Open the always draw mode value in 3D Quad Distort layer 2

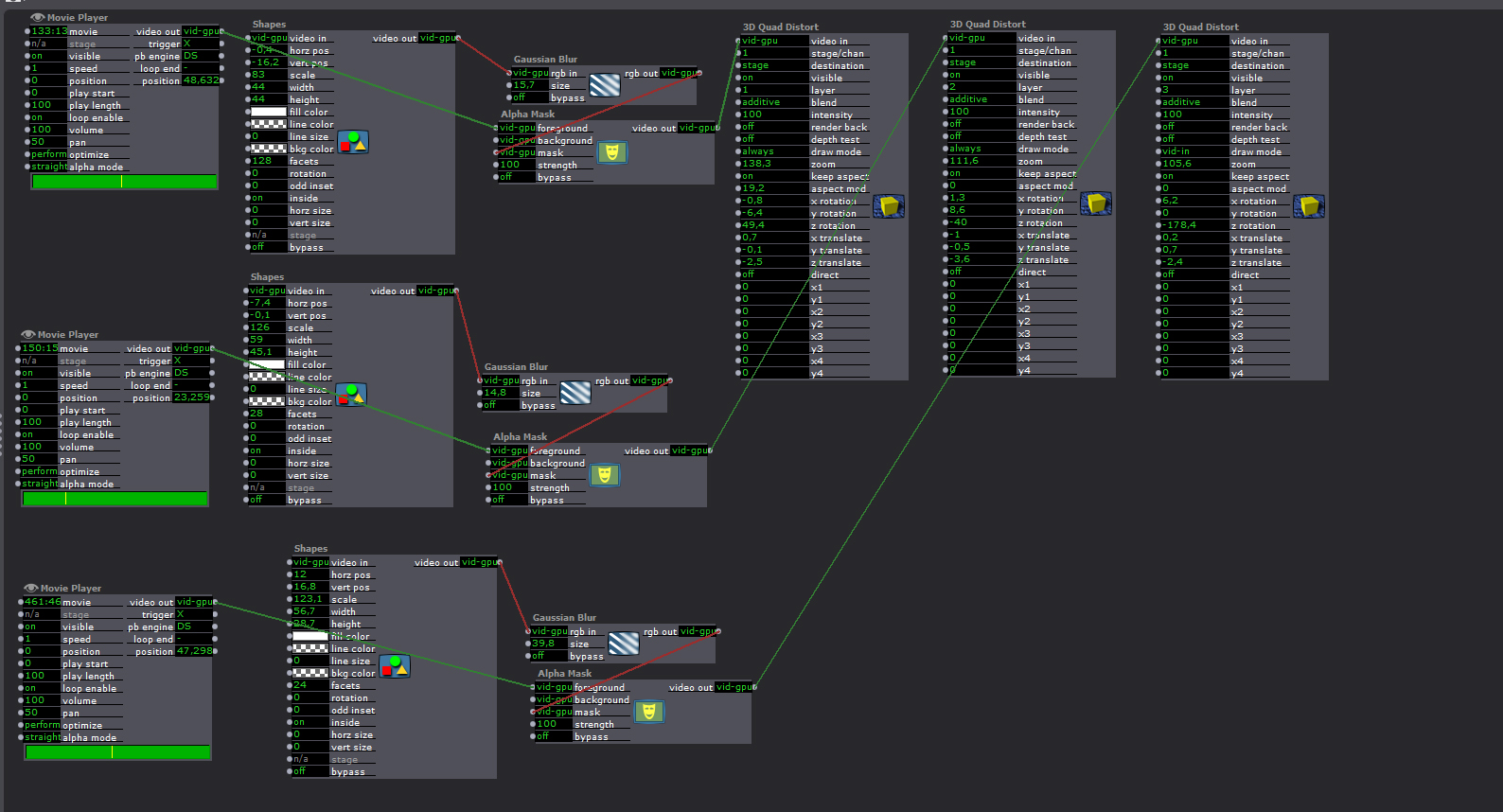pos(980,149)
